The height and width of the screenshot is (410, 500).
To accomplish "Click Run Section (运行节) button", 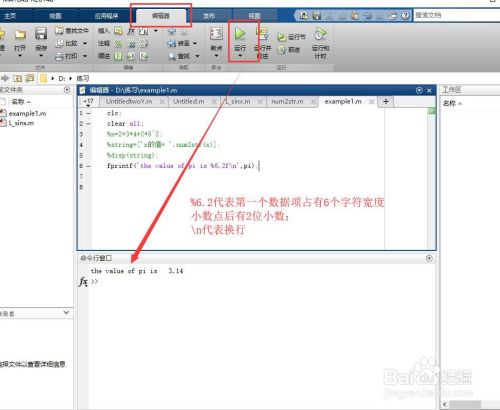I will pyautogui.click(x=291, y=37).
